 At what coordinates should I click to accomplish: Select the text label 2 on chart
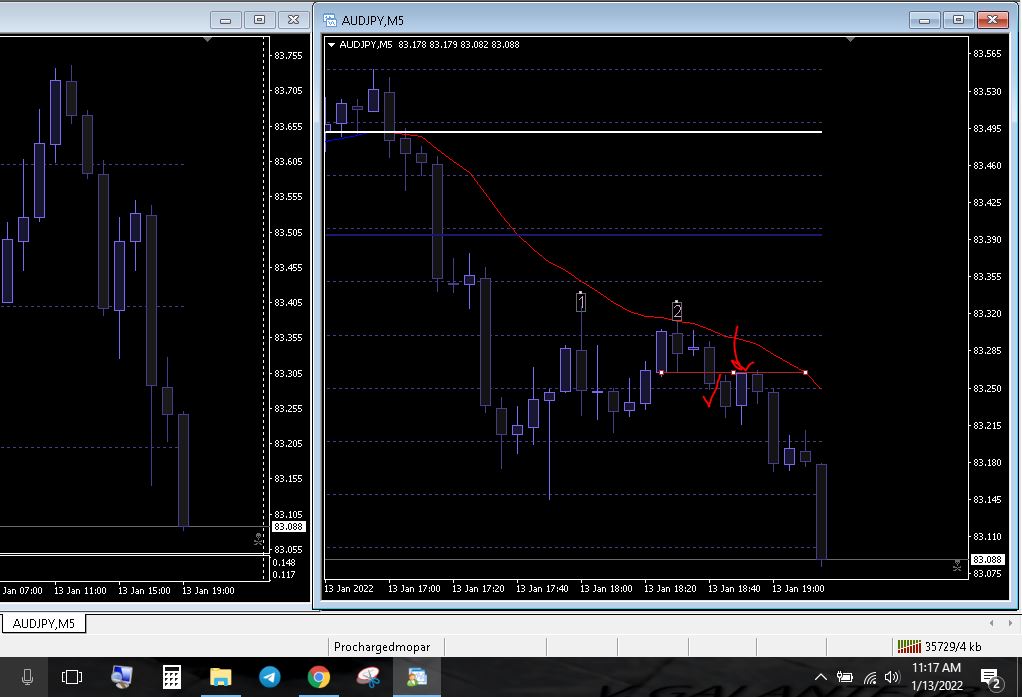tap(677, 311)
